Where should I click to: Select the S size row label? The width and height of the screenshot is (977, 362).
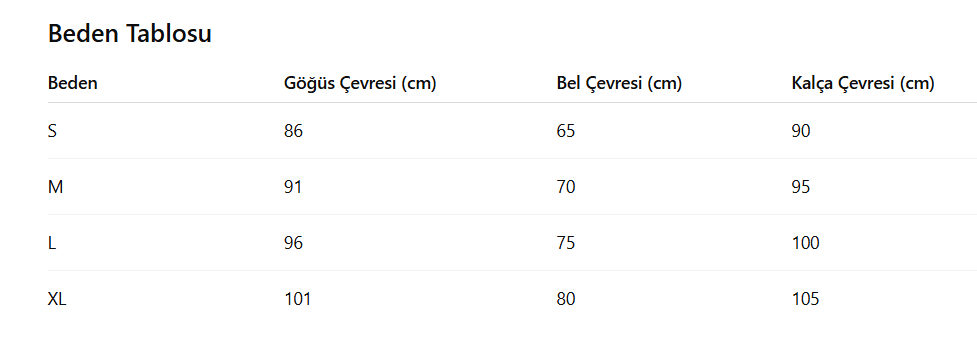click(x=52, y=131)
